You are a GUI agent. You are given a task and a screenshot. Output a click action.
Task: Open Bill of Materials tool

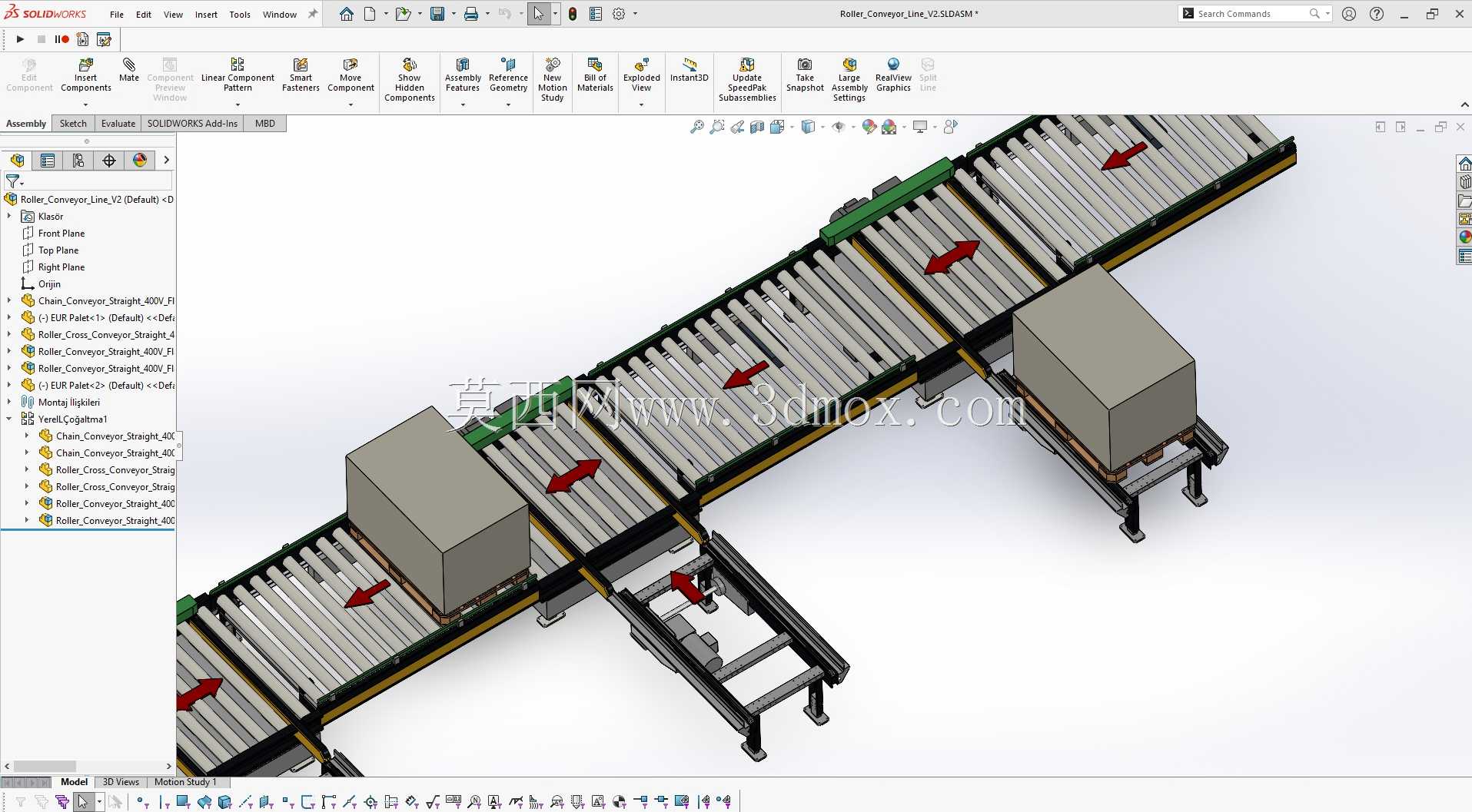pos(595,75)
